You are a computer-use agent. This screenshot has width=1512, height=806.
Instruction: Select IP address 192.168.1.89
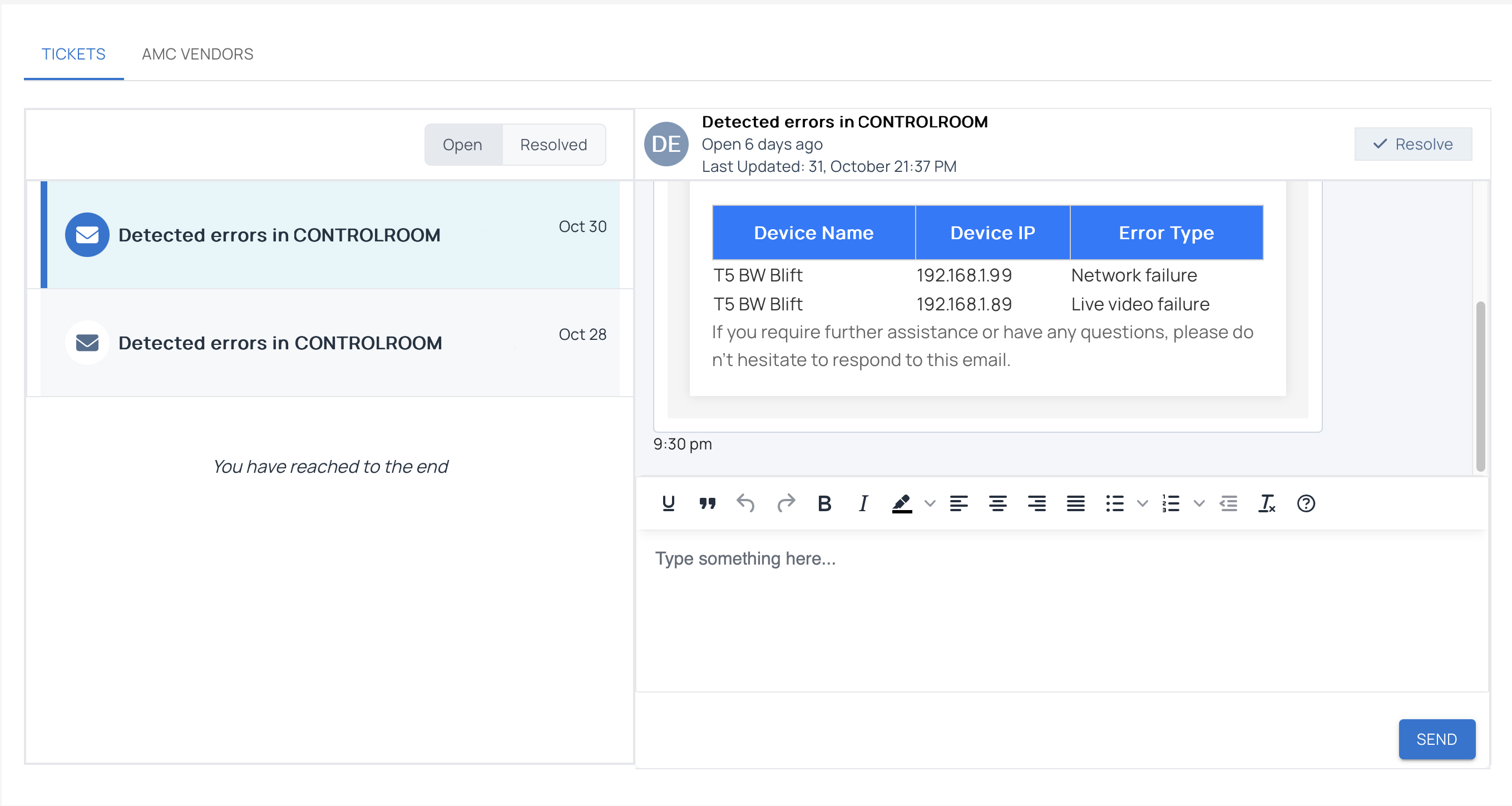click(x=965, y=304)
